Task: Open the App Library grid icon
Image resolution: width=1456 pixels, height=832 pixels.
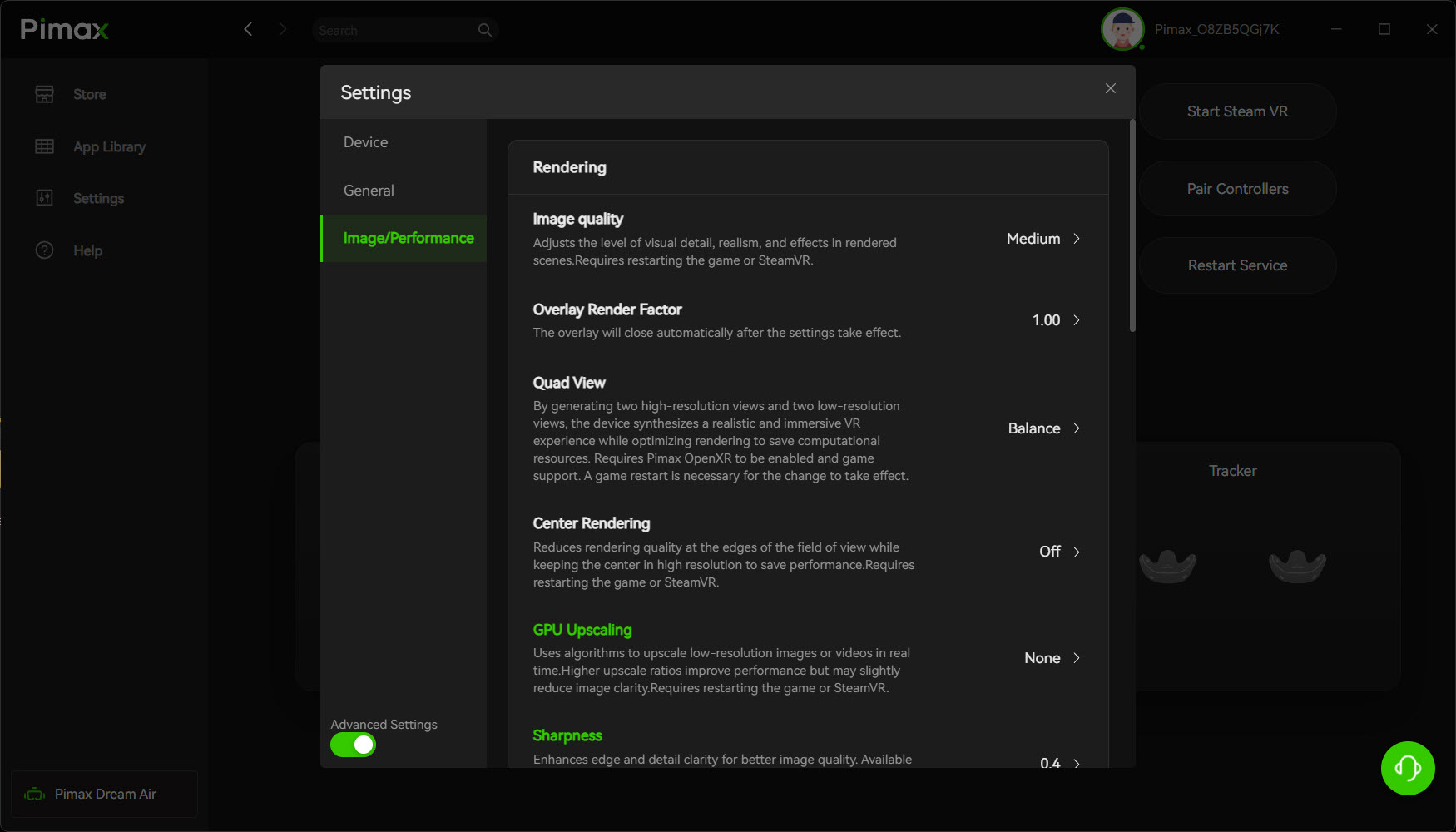Action: point(44,146)
